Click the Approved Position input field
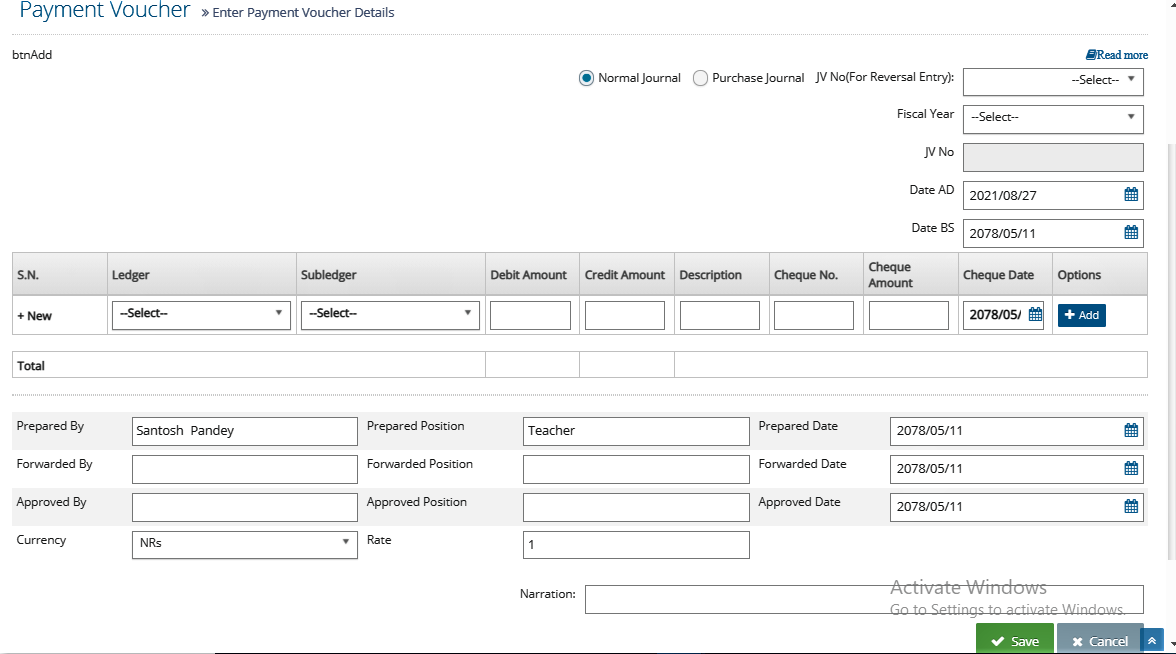Image resolution: width=1176 pixels, height=654 pixels. [x=636, y=507]
